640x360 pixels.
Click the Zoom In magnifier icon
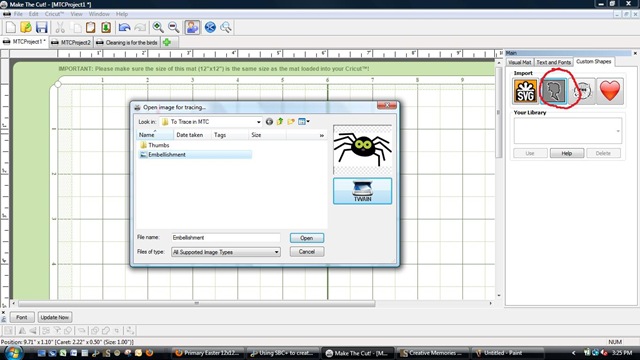pos(158,27)
